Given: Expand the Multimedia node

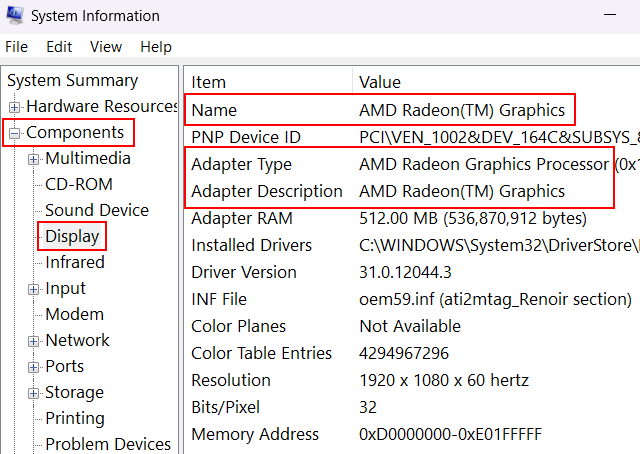Looking at the screenshot, I should click(x=33, y=159).
